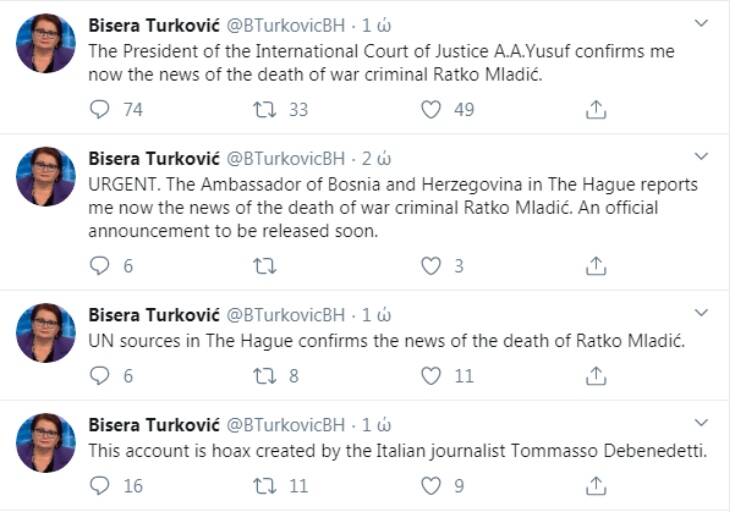Click the @BTurkovicBH handle on the hoax tweet
Image resolution: width=735 pixels, height=512 pixels.
tap(286, 424)
